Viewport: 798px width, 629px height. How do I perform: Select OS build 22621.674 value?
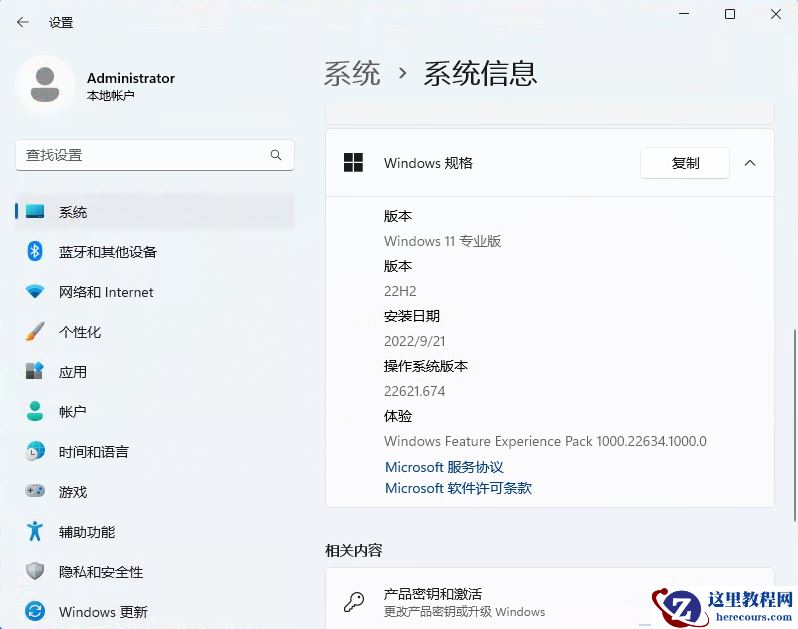point(414,391)
